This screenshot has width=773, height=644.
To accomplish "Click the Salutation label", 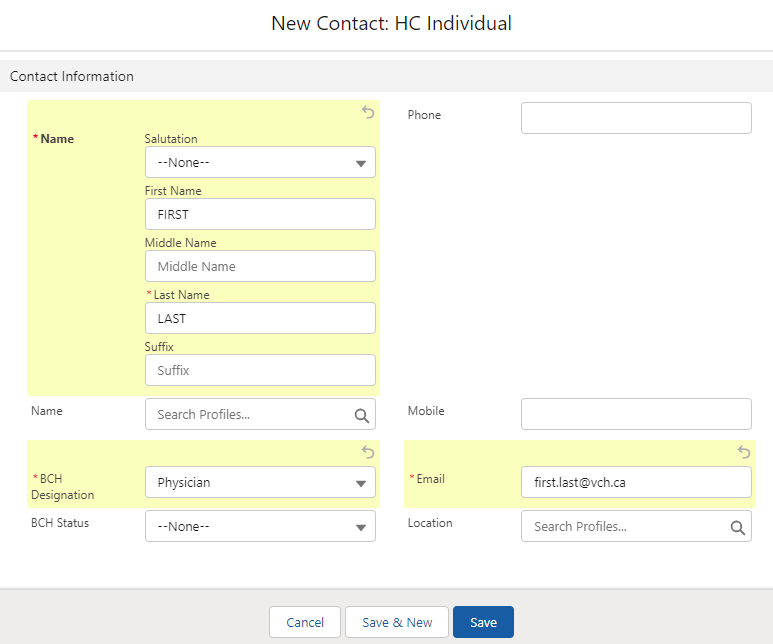I will (171, 139).
